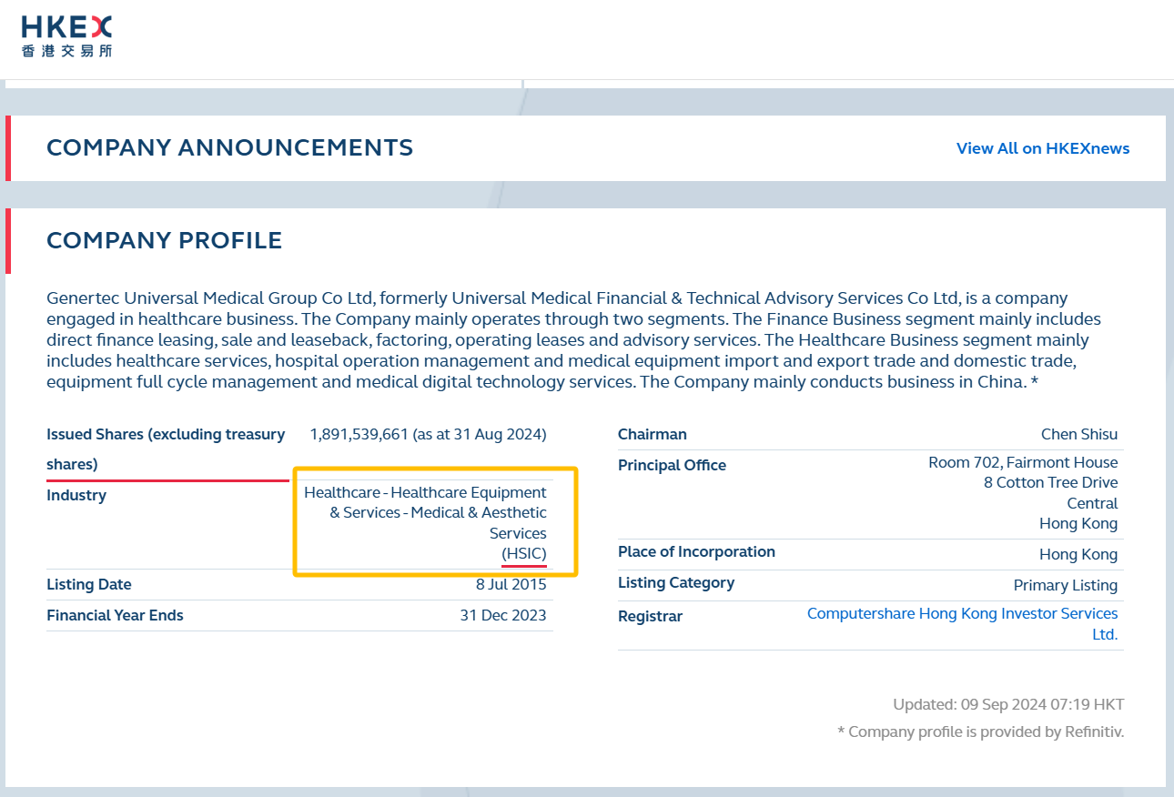The image size is (1174, 797).
Task: Click the Principal Office label
Action: point(672,465)
